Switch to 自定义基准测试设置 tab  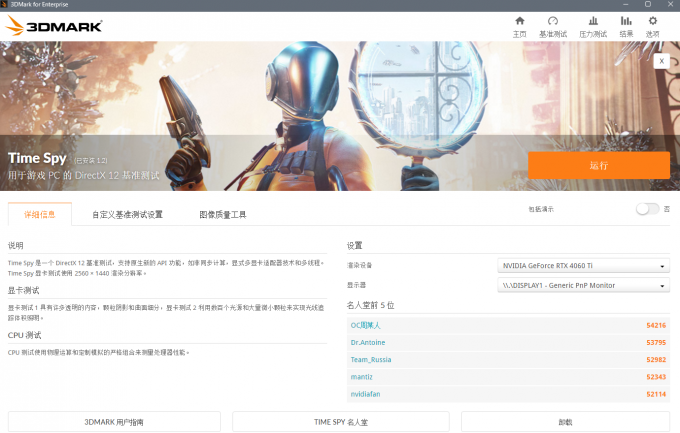tap(128, 215)
